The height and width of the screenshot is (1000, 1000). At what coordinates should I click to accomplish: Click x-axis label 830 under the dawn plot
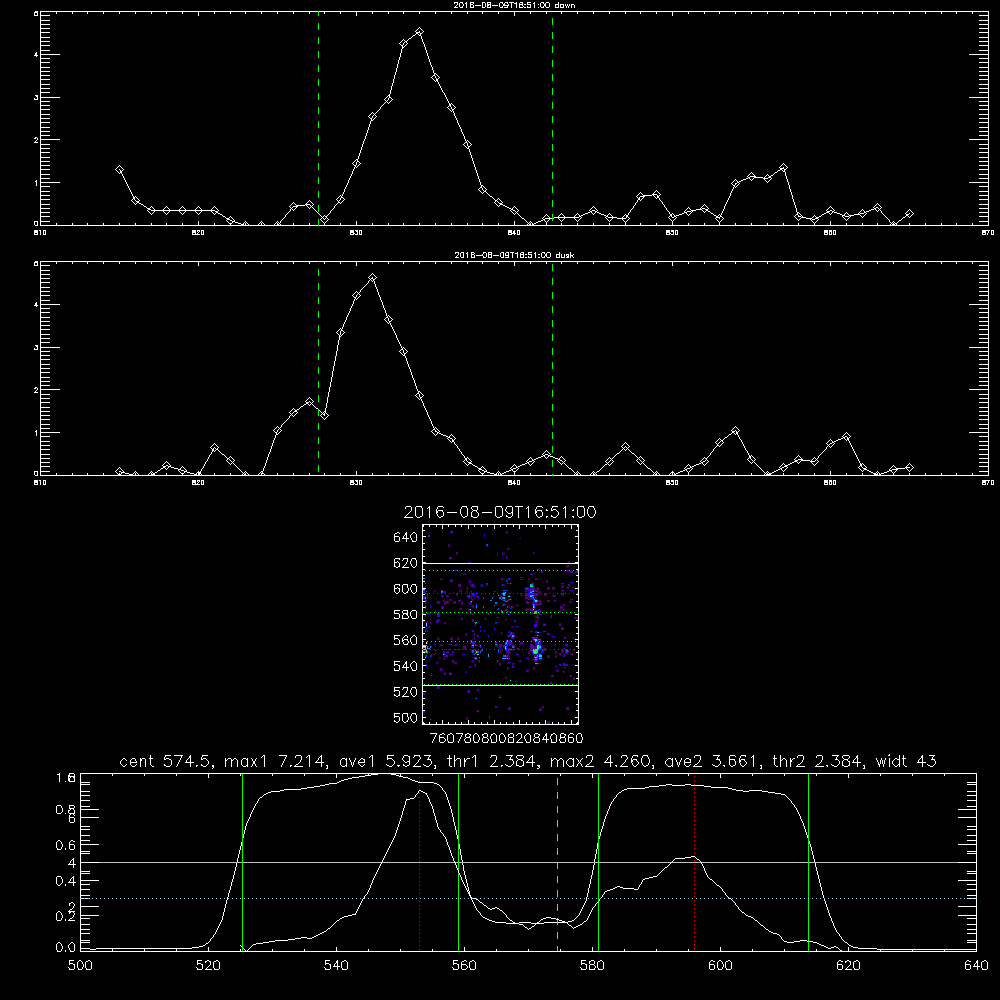coord(356,233)
